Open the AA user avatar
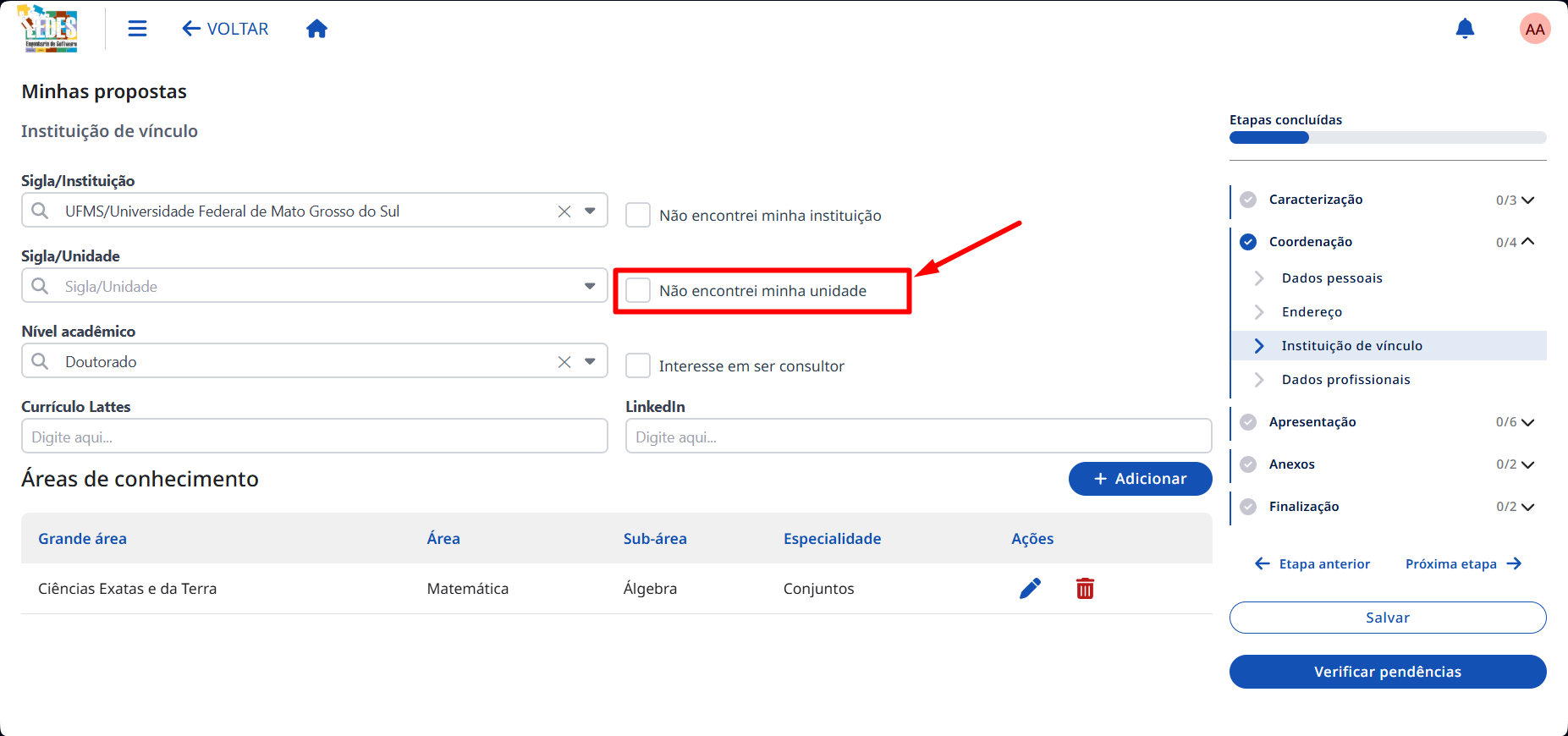The height and width of the screenshot is (736, 1568). [1535, 29]
